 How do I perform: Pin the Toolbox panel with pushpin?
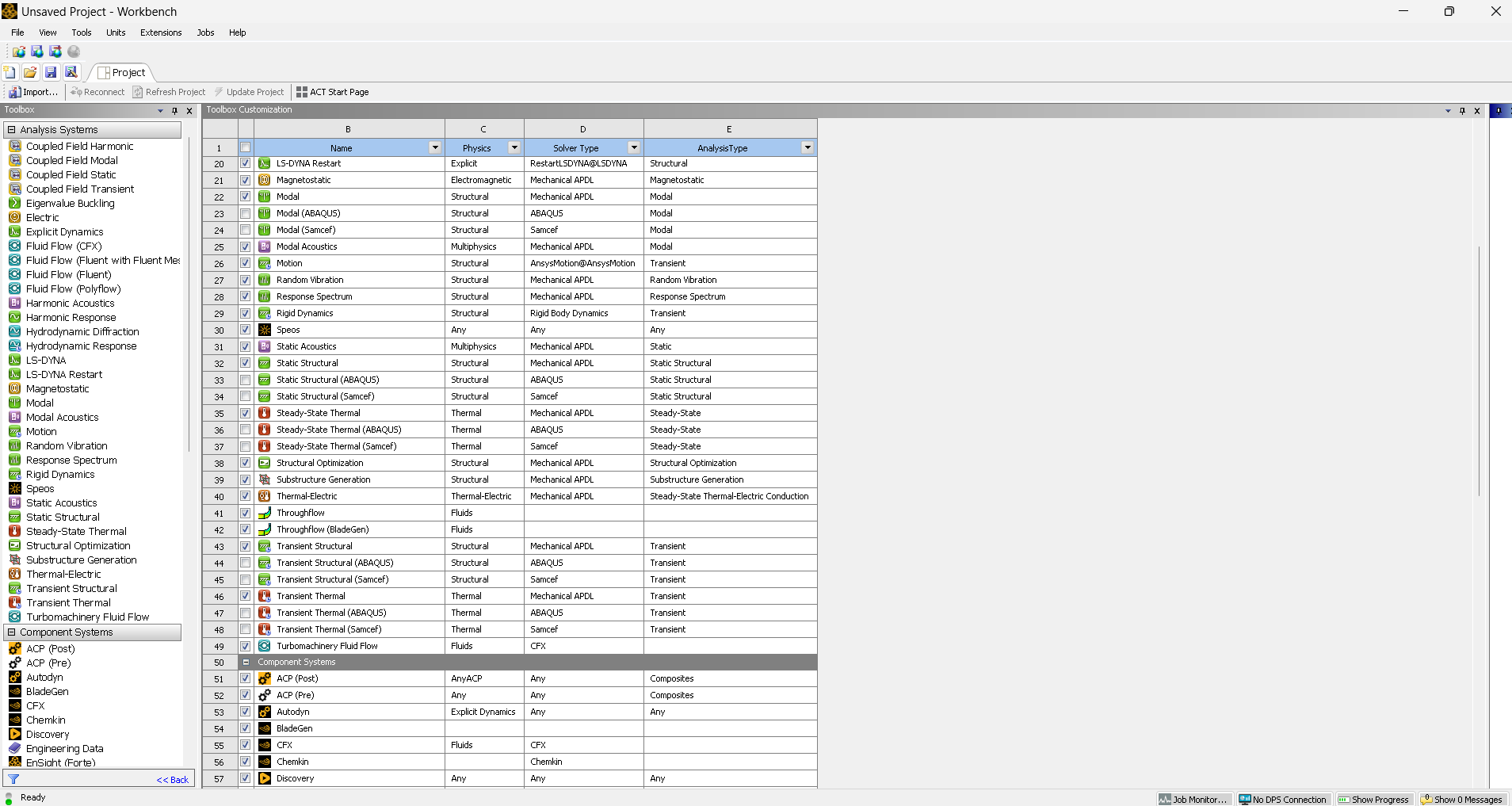click(x=175, y=110)
